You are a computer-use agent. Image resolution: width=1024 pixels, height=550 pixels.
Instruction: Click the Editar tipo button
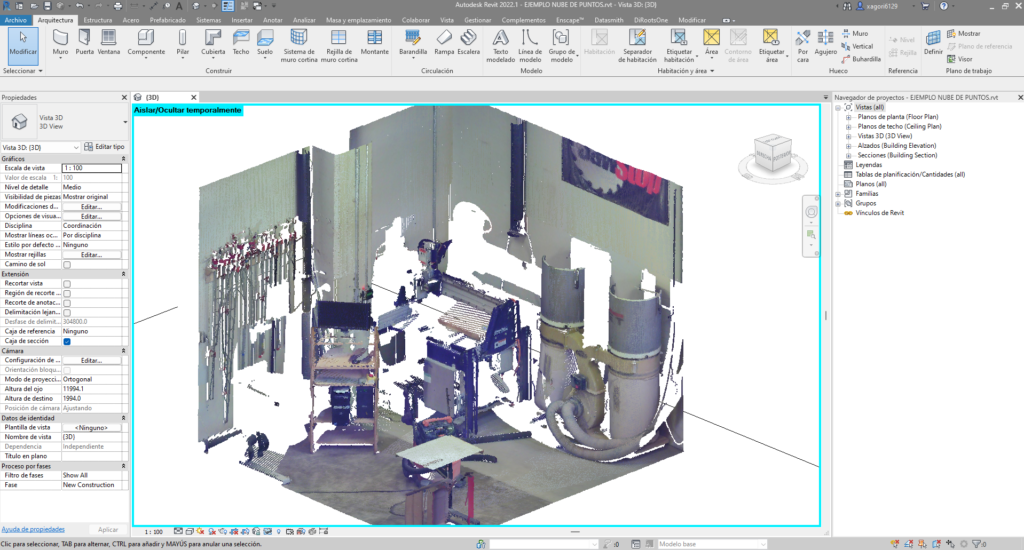point(104,147)
